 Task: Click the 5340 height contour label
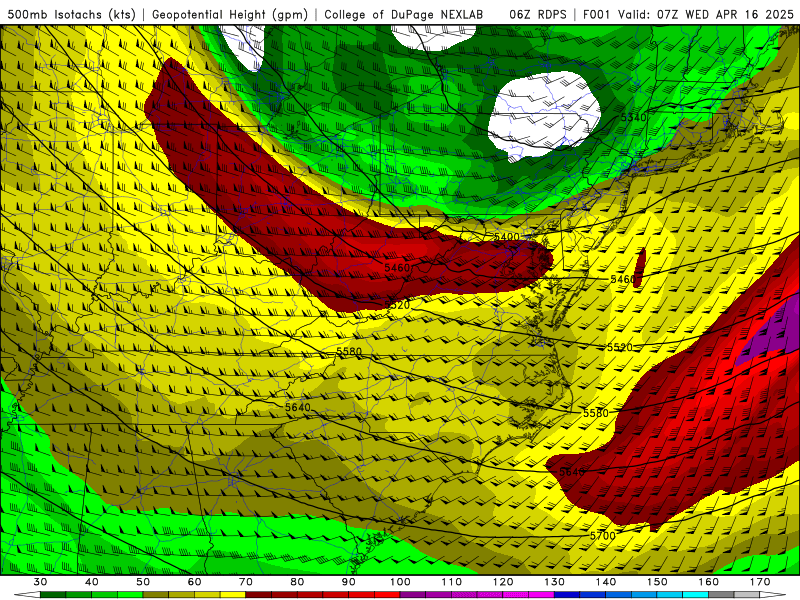pos(633,118)
